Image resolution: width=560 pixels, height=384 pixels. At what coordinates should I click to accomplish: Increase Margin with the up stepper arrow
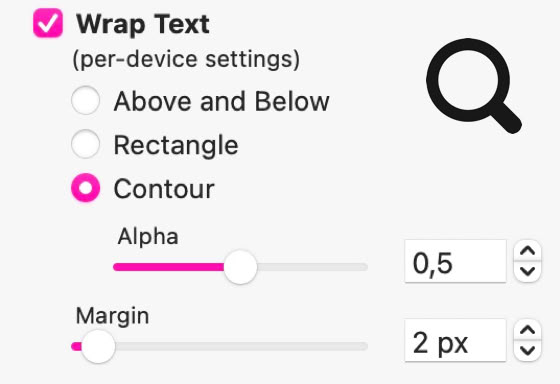528,330
